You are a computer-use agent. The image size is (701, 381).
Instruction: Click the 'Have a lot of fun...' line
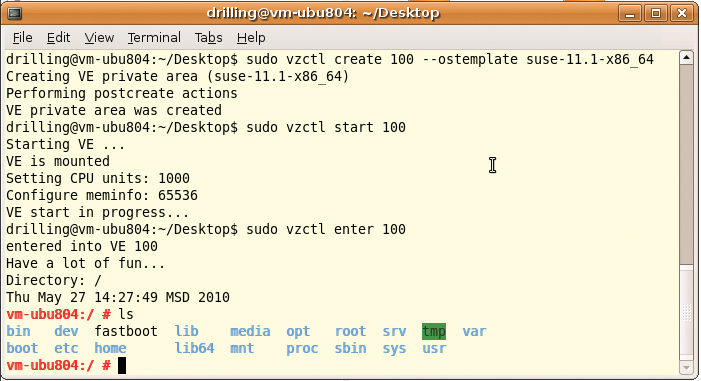pyautogui.click(x=85, y=263)
